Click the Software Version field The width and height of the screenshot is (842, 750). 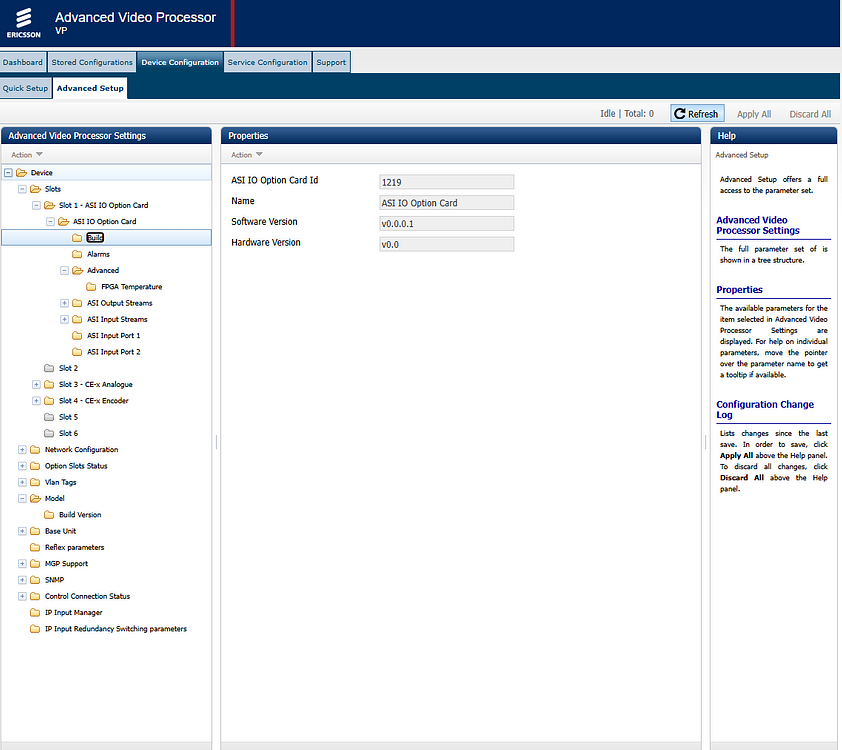446,223
